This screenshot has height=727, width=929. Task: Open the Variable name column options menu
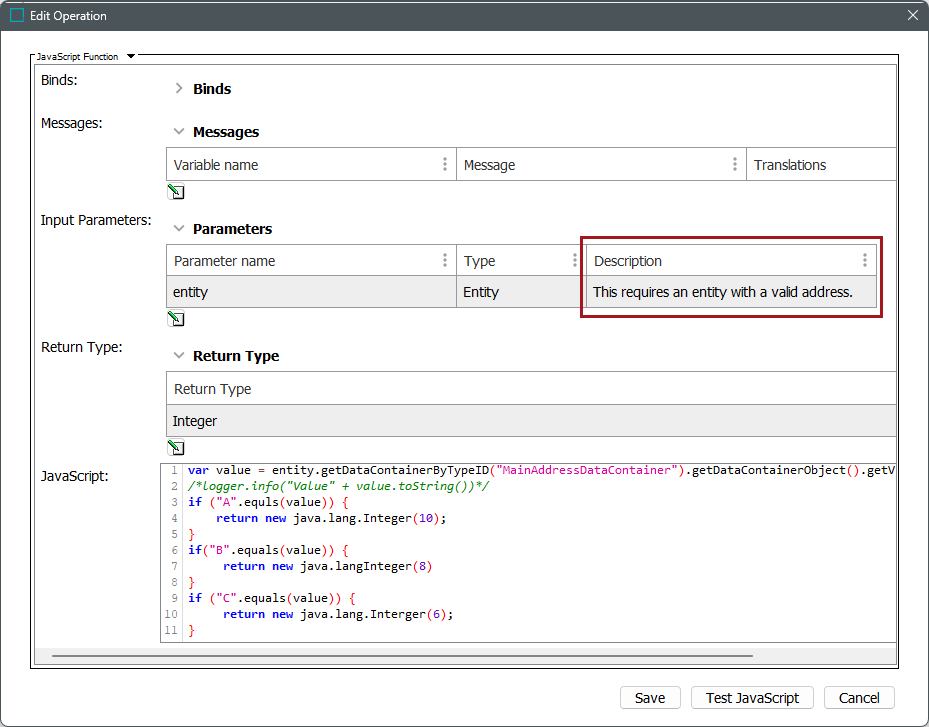coord(445,165)
